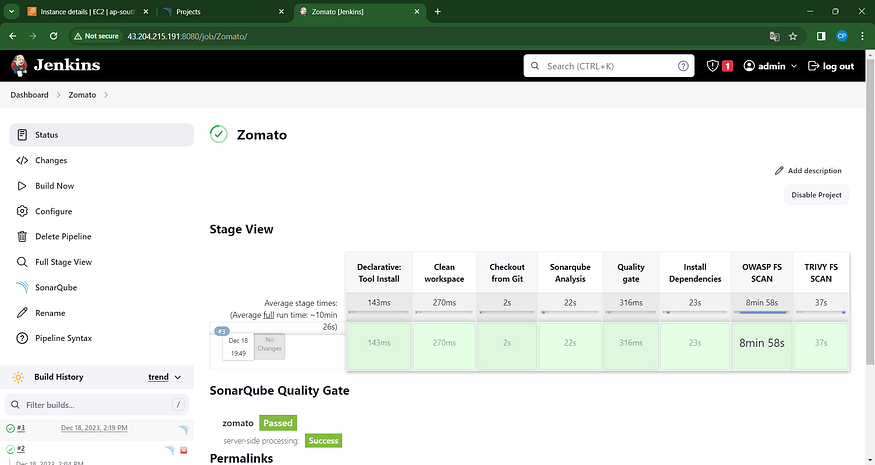Click the Changes code icon
Image resolution: width=875 pixels, height=465 pixels.
coord(22,161)
